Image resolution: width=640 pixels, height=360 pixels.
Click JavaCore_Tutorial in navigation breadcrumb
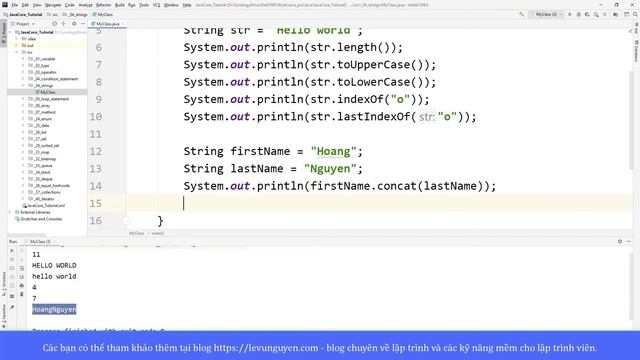click(x=25, y=14)
